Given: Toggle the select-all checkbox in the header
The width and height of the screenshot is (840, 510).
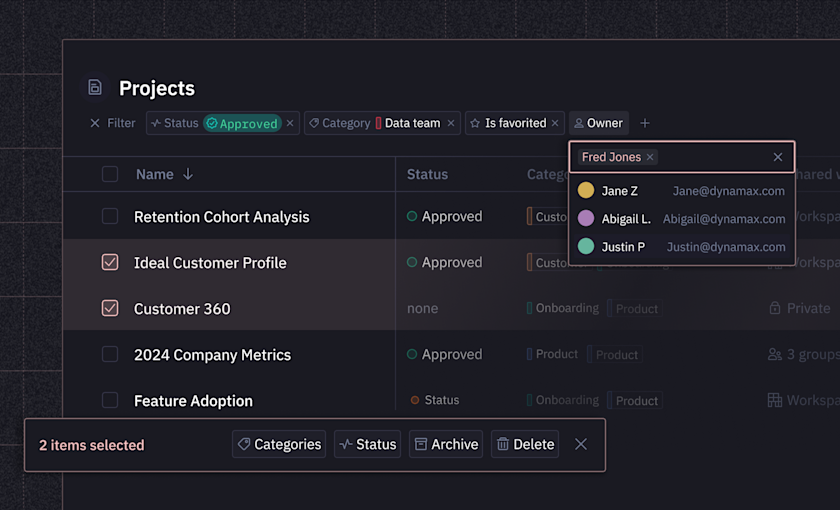Looking at the screenshot, I should pos(110,174).
